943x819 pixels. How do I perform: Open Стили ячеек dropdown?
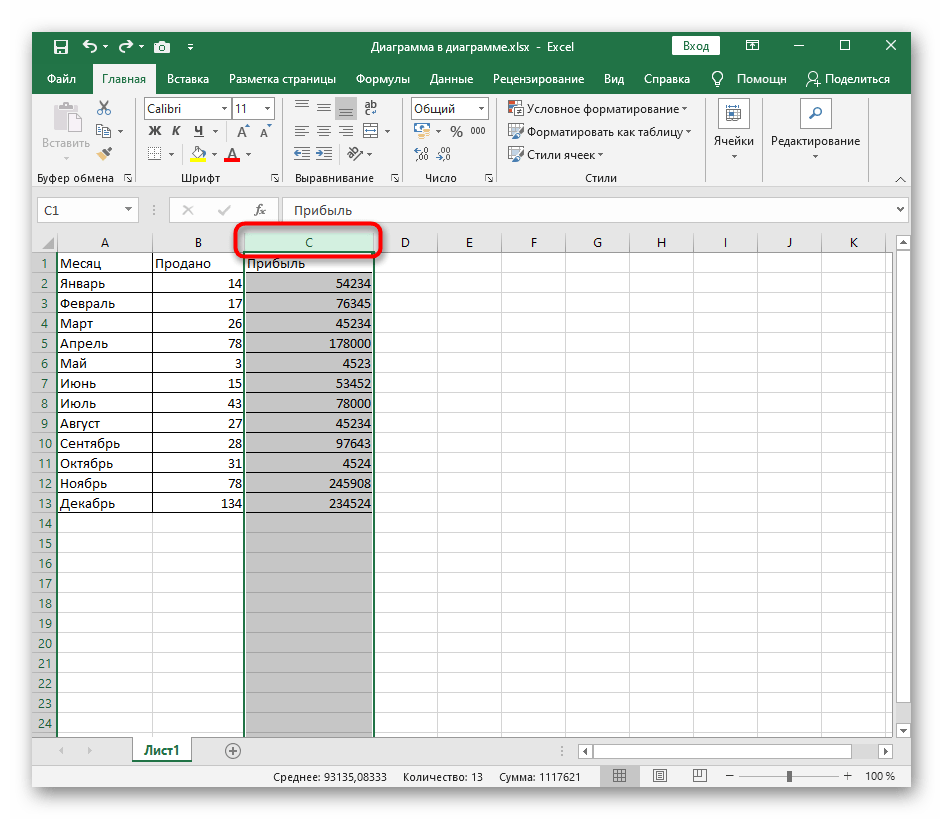point(556,155)
